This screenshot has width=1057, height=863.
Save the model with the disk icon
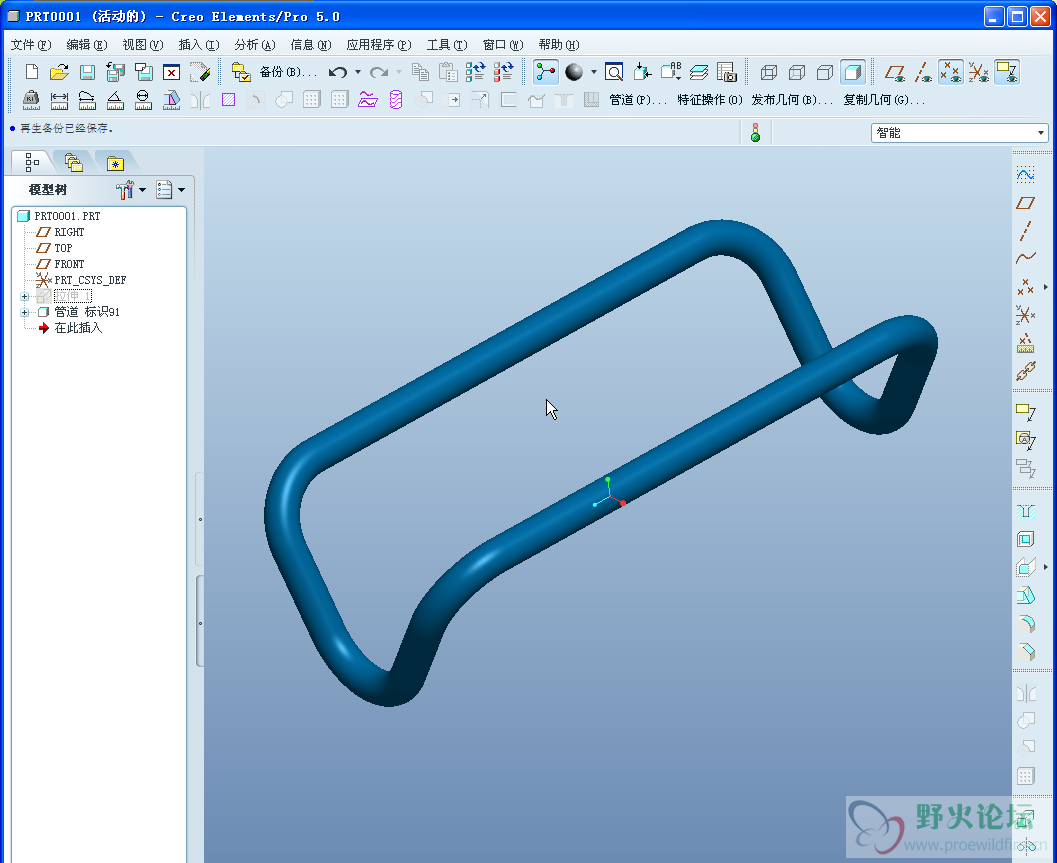point(87,71)
